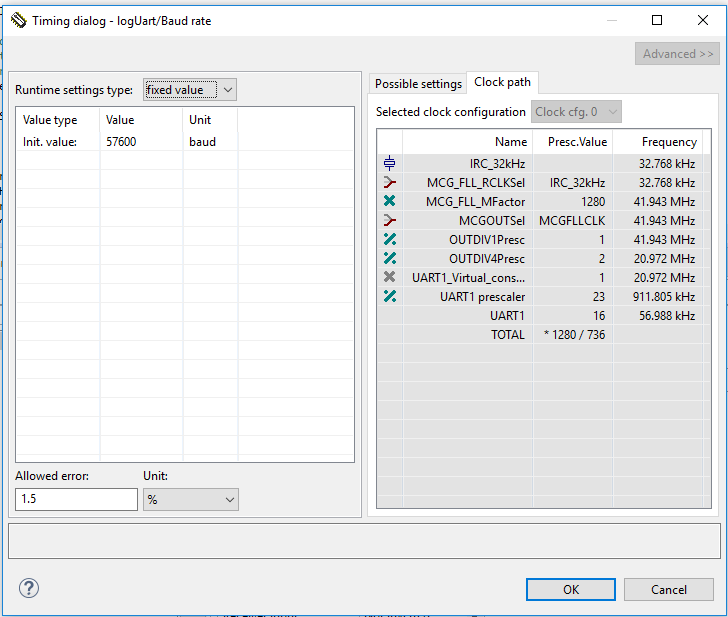Click the baud unit cell
The image size is (728, 617).
pyautogui.click(x=210, y=142)
